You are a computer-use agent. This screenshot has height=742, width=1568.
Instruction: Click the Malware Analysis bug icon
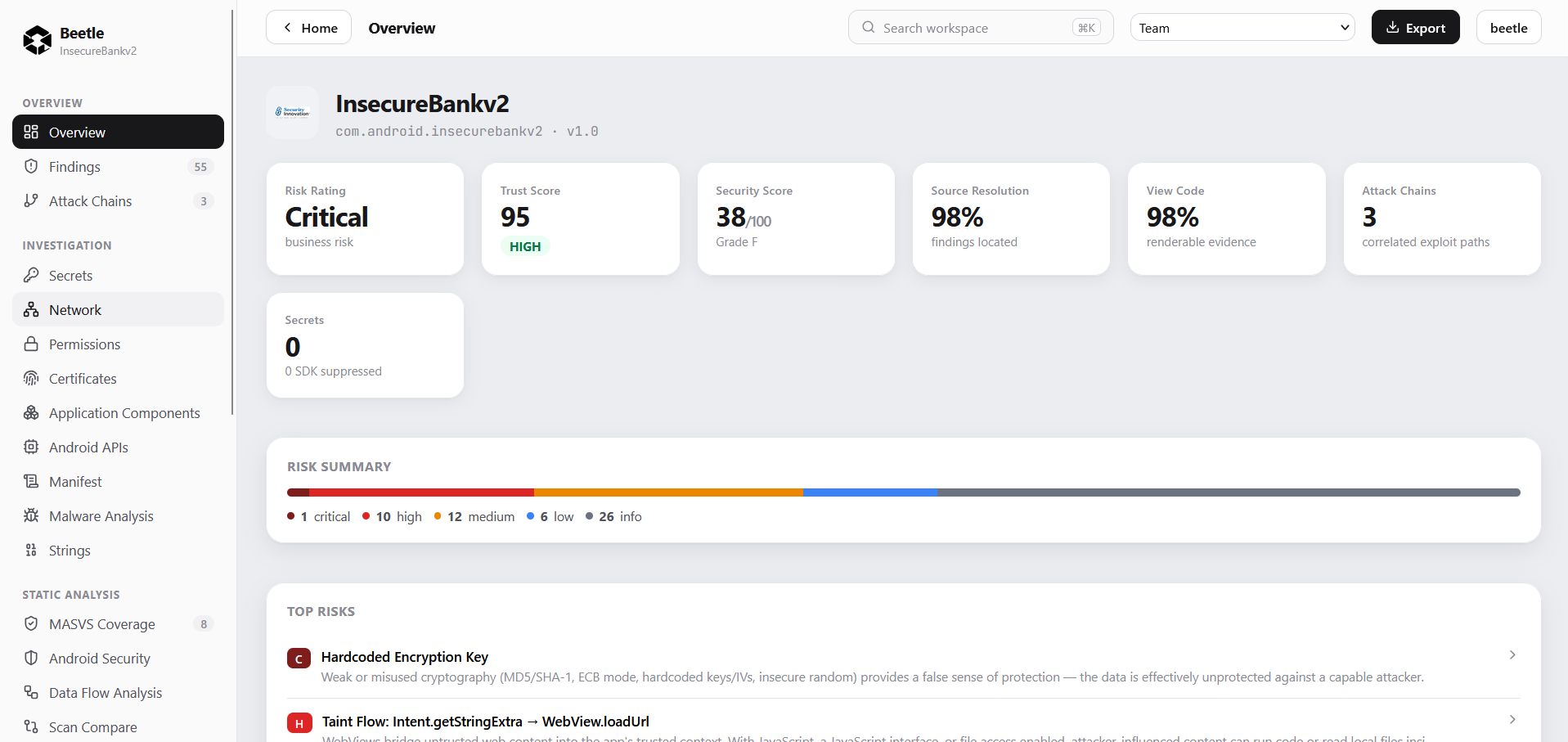[x=31, y=515]
